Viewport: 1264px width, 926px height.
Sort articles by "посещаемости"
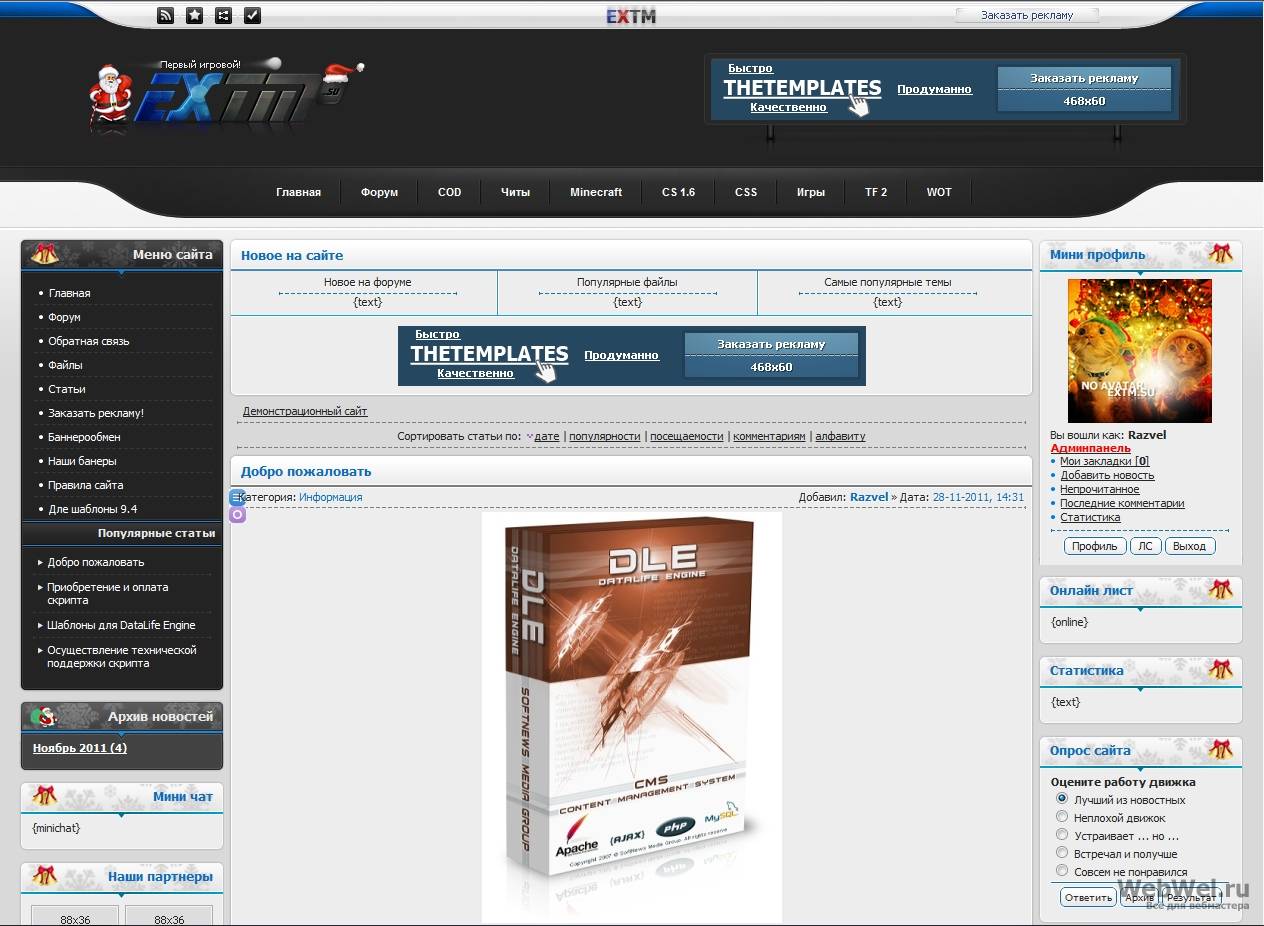[x=687, y=436]
